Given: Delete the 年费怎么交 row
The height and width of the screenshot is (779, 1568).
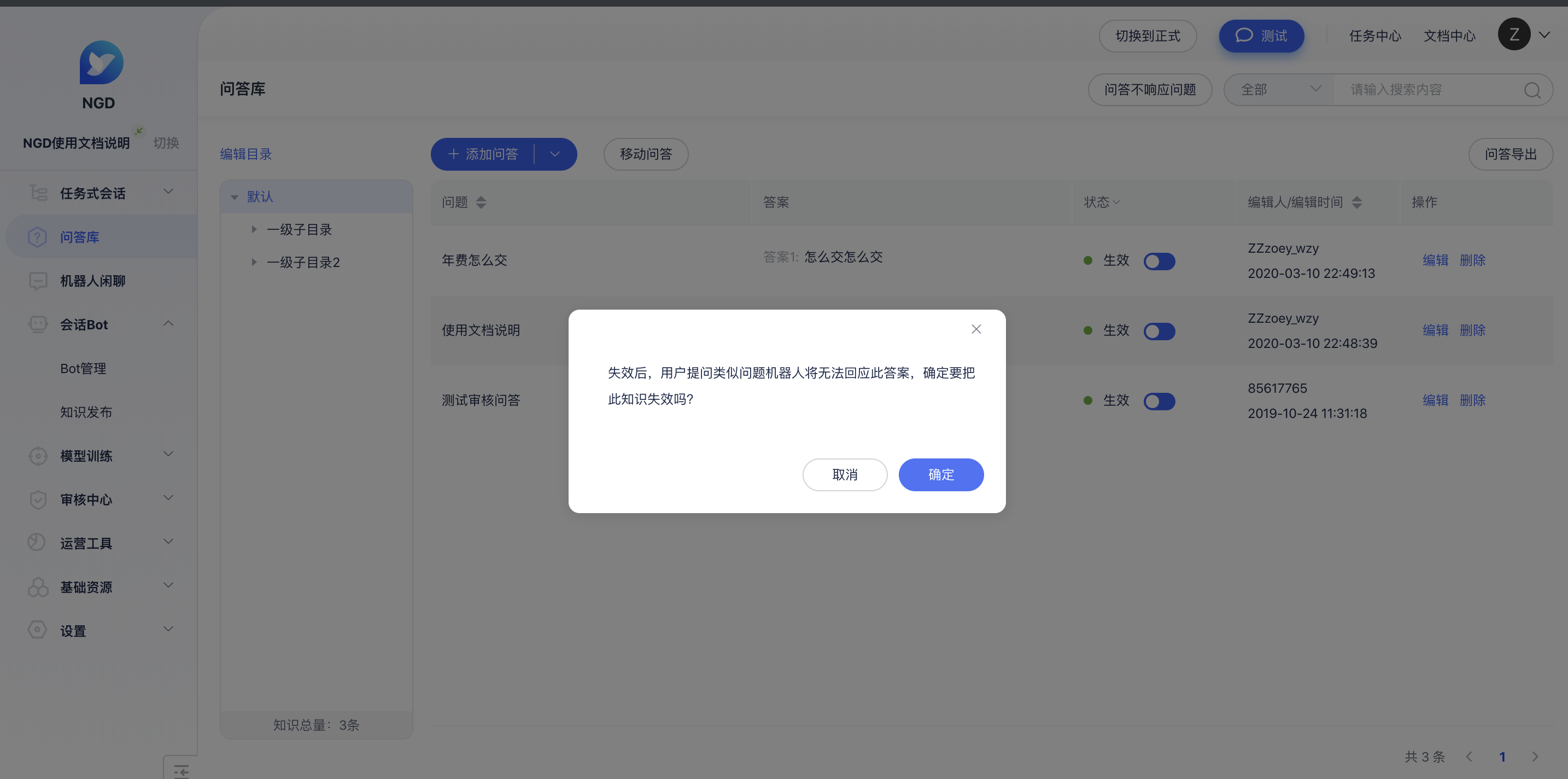Looking at the screenshot, I should (1472, 260).
